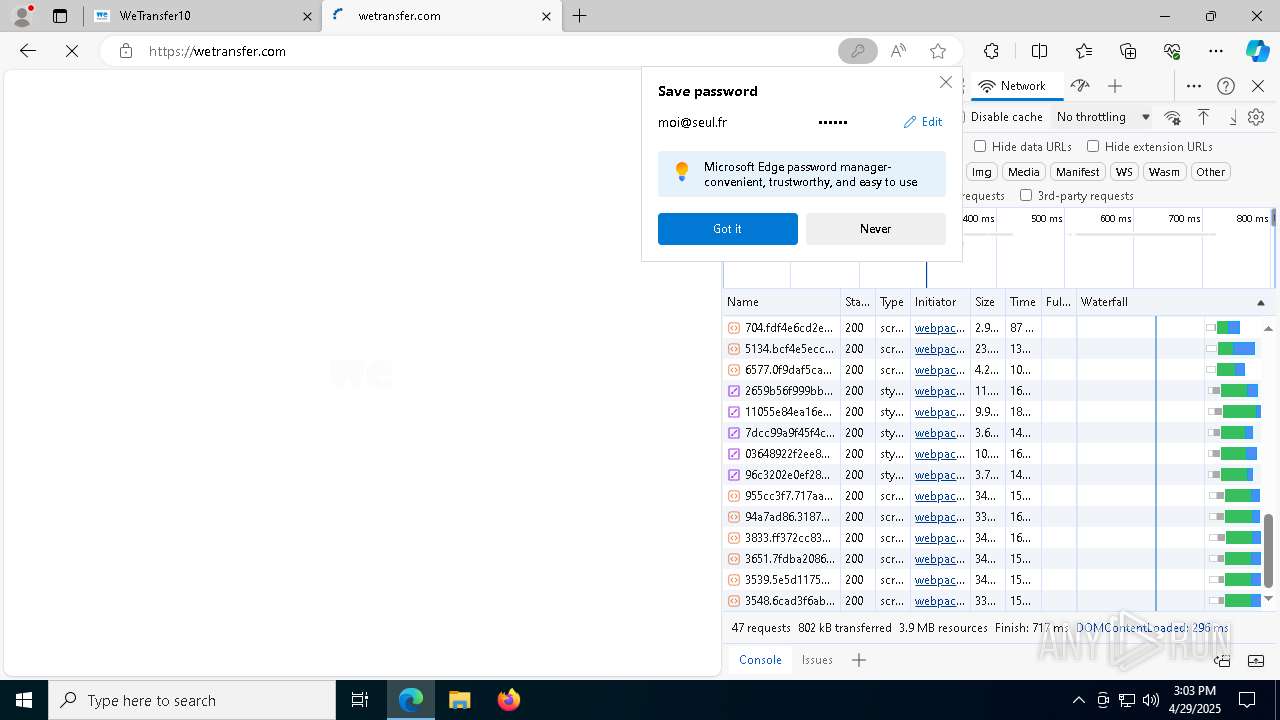Open DevTools customize and control menu
Screen dimensions: 1280x720
pyautogui.click(x=1194, y=86)
